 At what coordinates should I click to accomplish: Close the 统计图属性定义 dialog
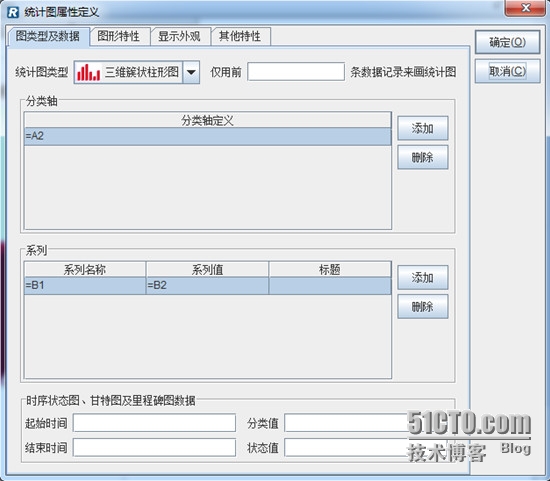tap(525, 8)
